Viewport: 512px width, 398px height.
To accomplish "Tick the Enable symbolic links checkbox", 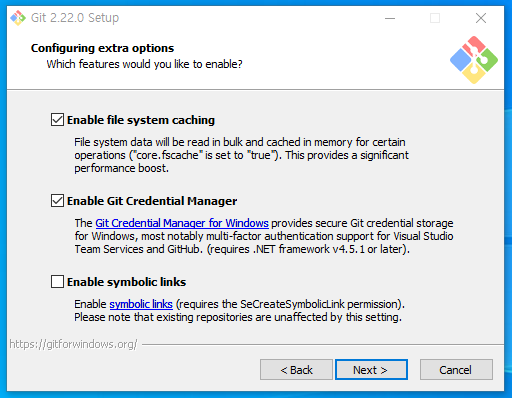I will [x=57, y=281].
